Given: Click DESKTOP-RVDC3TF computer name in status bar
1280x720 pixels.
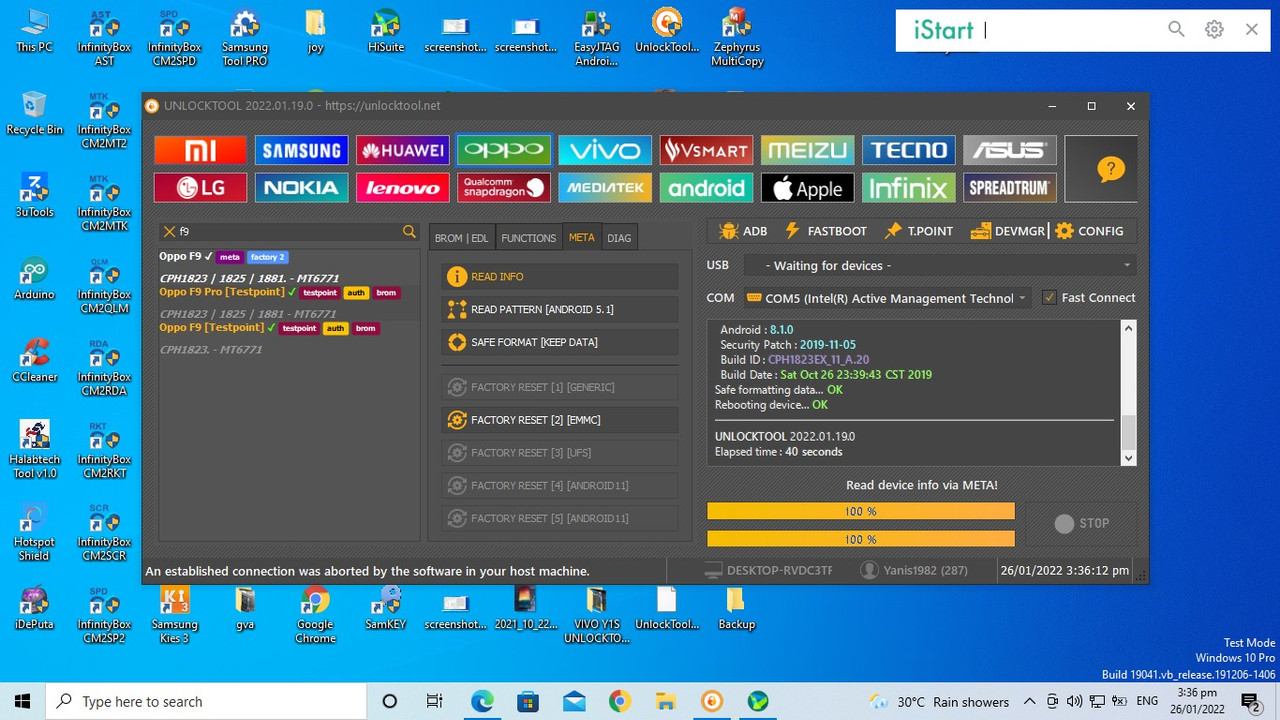Looking at the screenshot, I should (768, 570).
